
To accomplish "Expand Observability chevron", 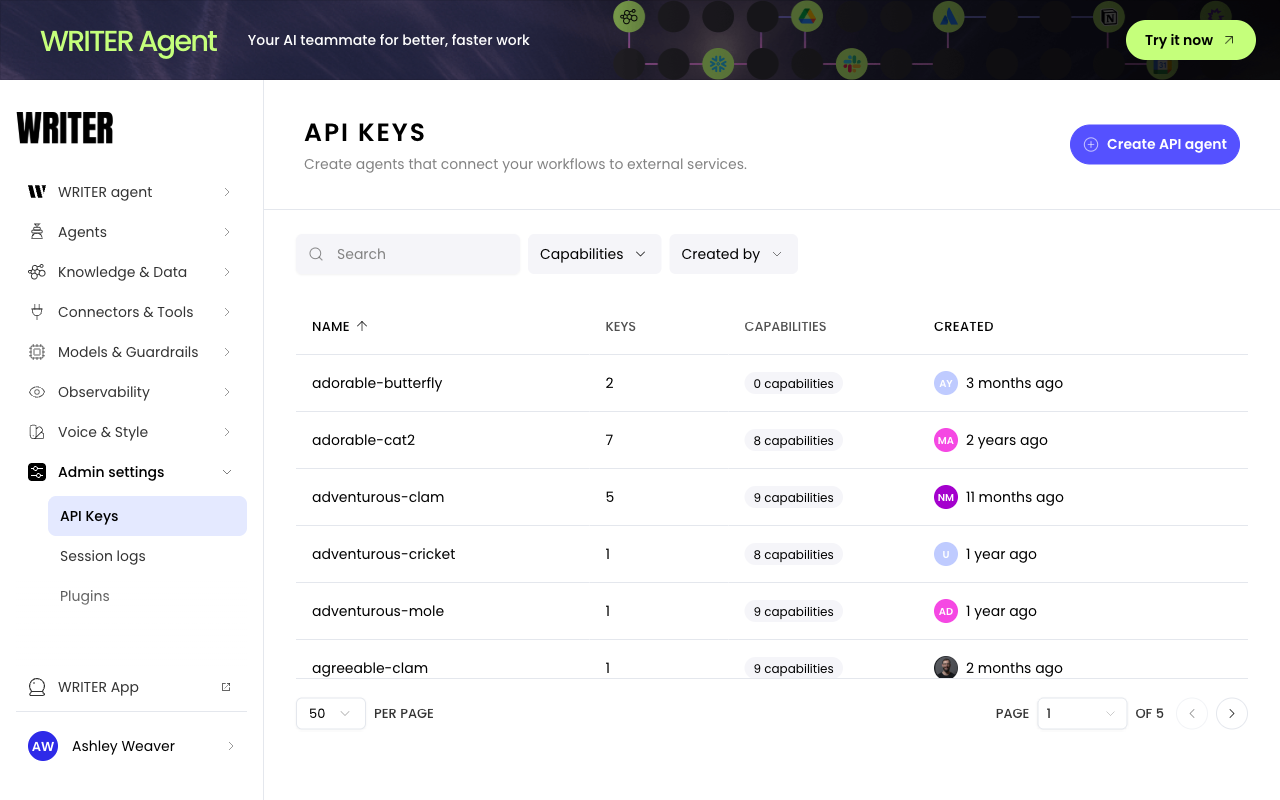I will point(227,392).
